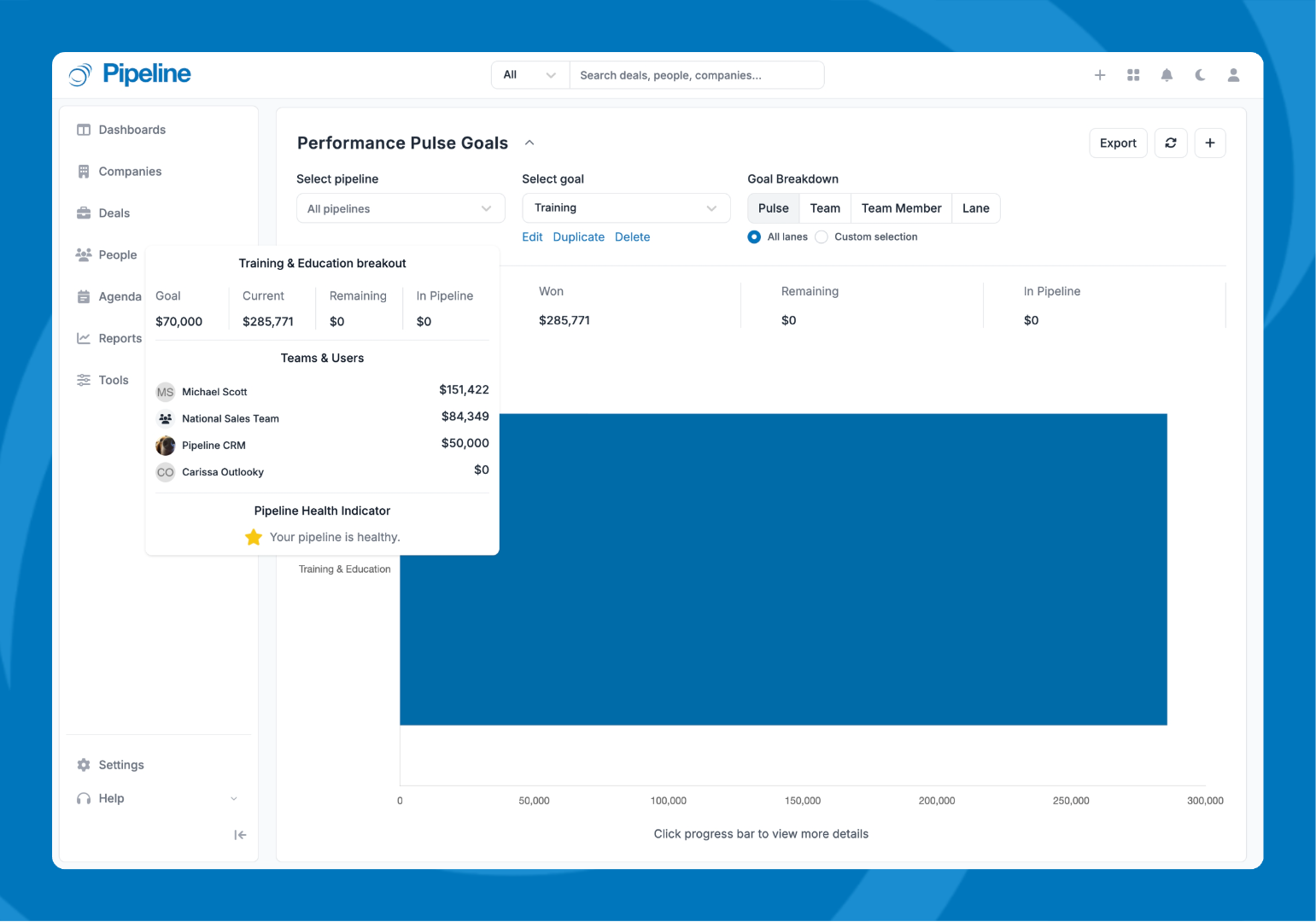Click the plus icon in top header
This screenshot has width=1316, height=922.
click(x=1100, y=75)
